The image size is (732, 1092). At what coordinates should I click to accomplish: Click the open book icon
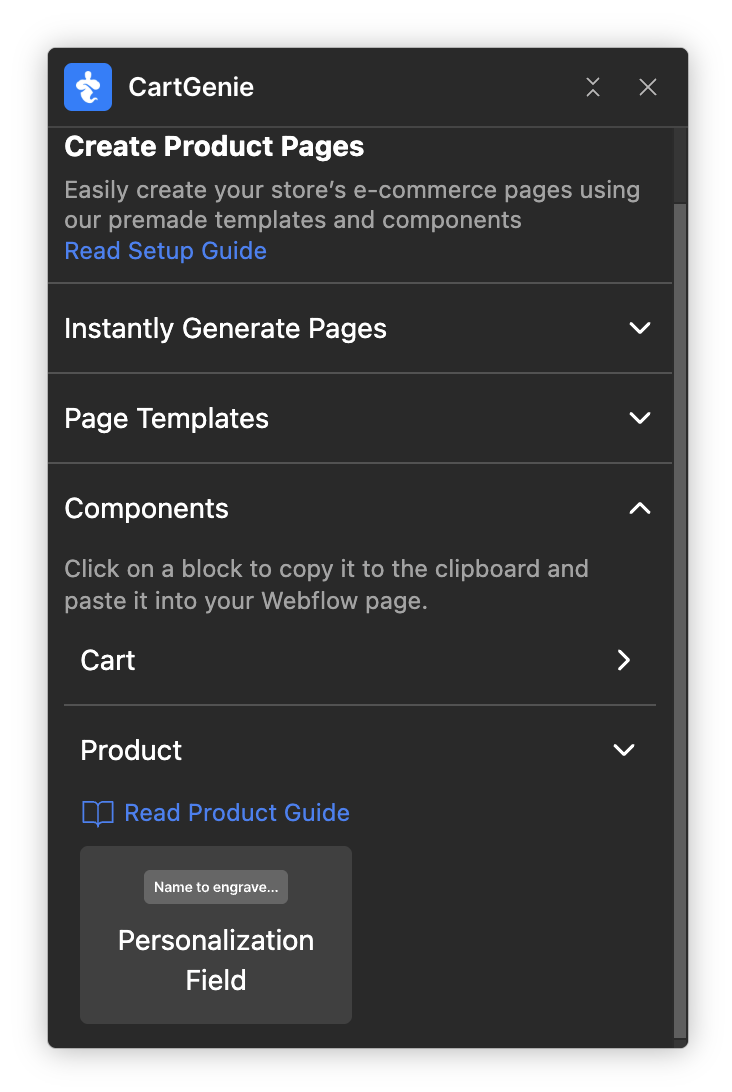point(97,813)
